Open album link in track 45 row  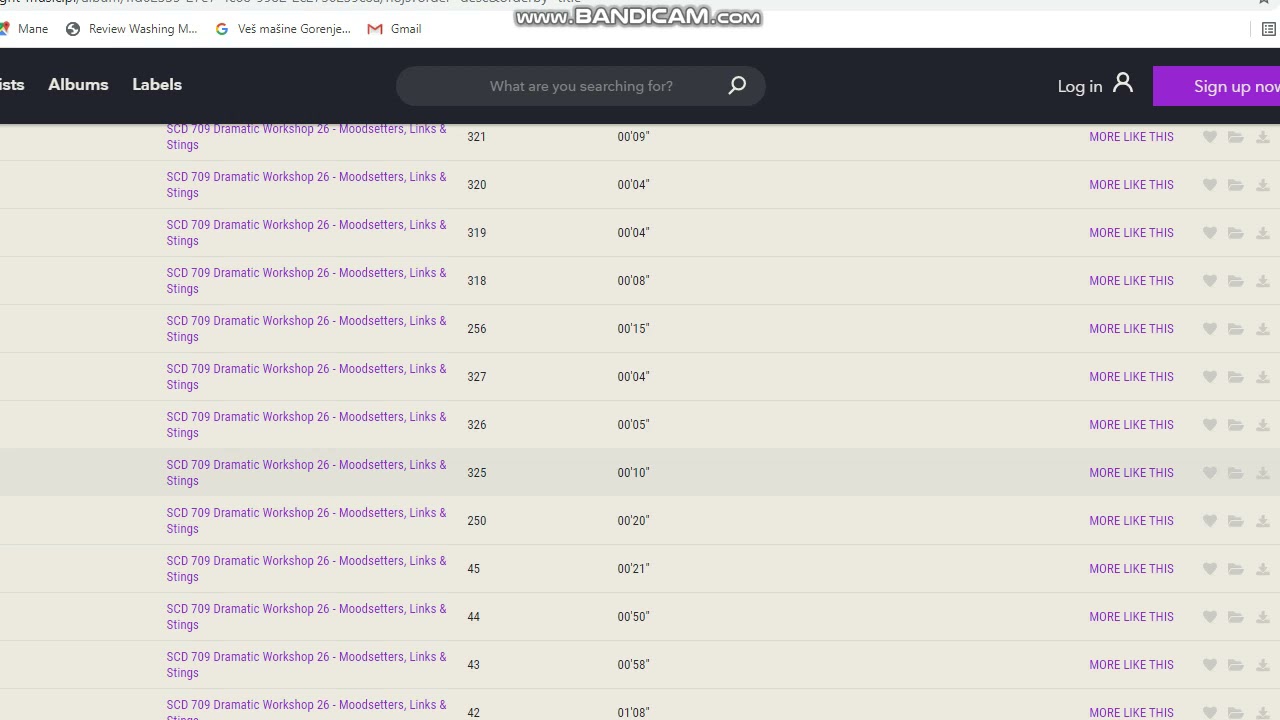pos(306,569)
